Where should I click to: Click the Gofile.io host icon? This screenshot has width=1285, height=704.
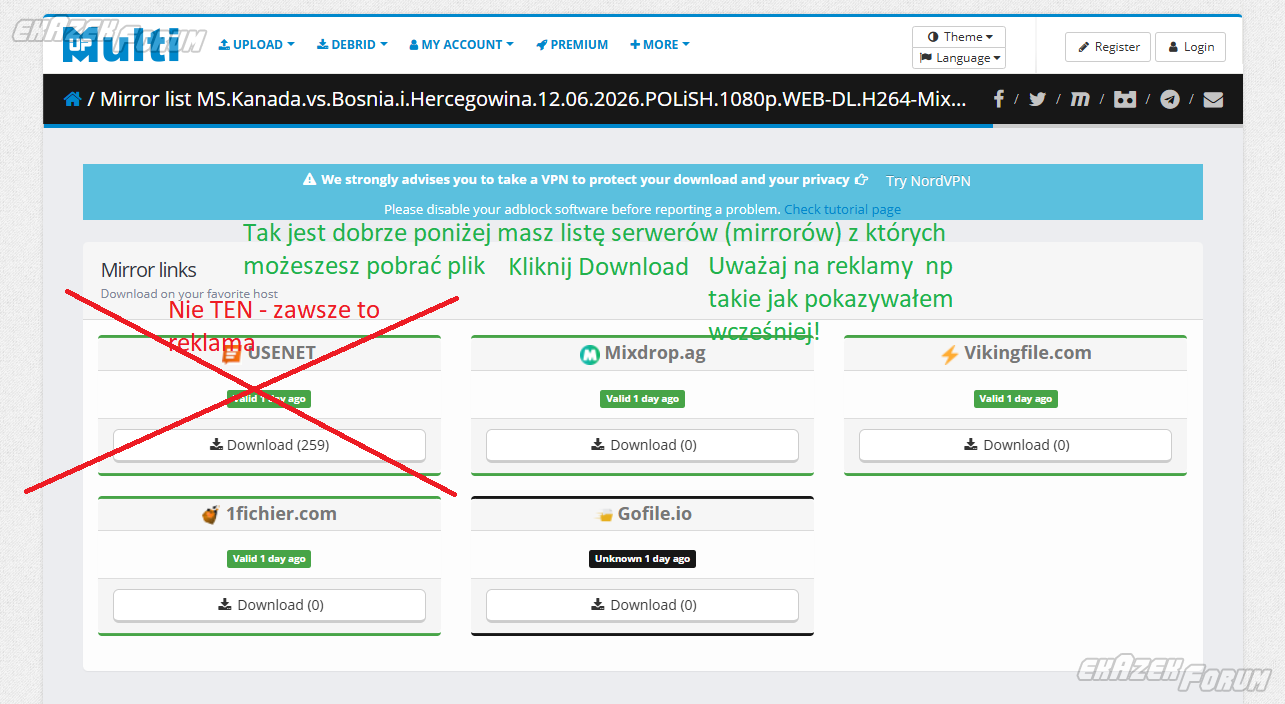tap(603, 515)
